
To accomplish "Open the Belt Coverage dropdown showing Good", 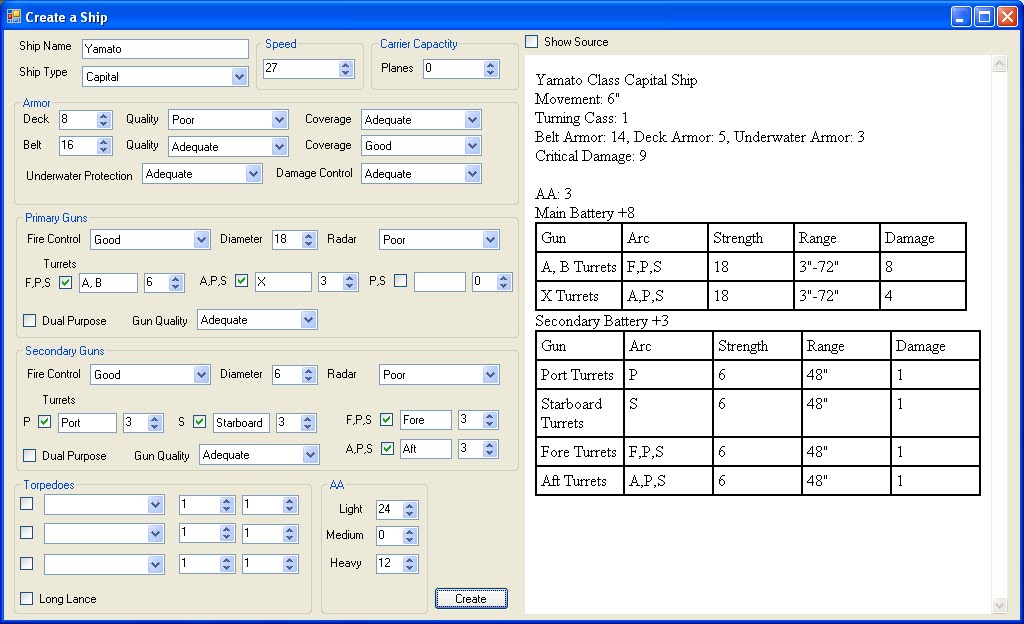I will pos(473,146).
